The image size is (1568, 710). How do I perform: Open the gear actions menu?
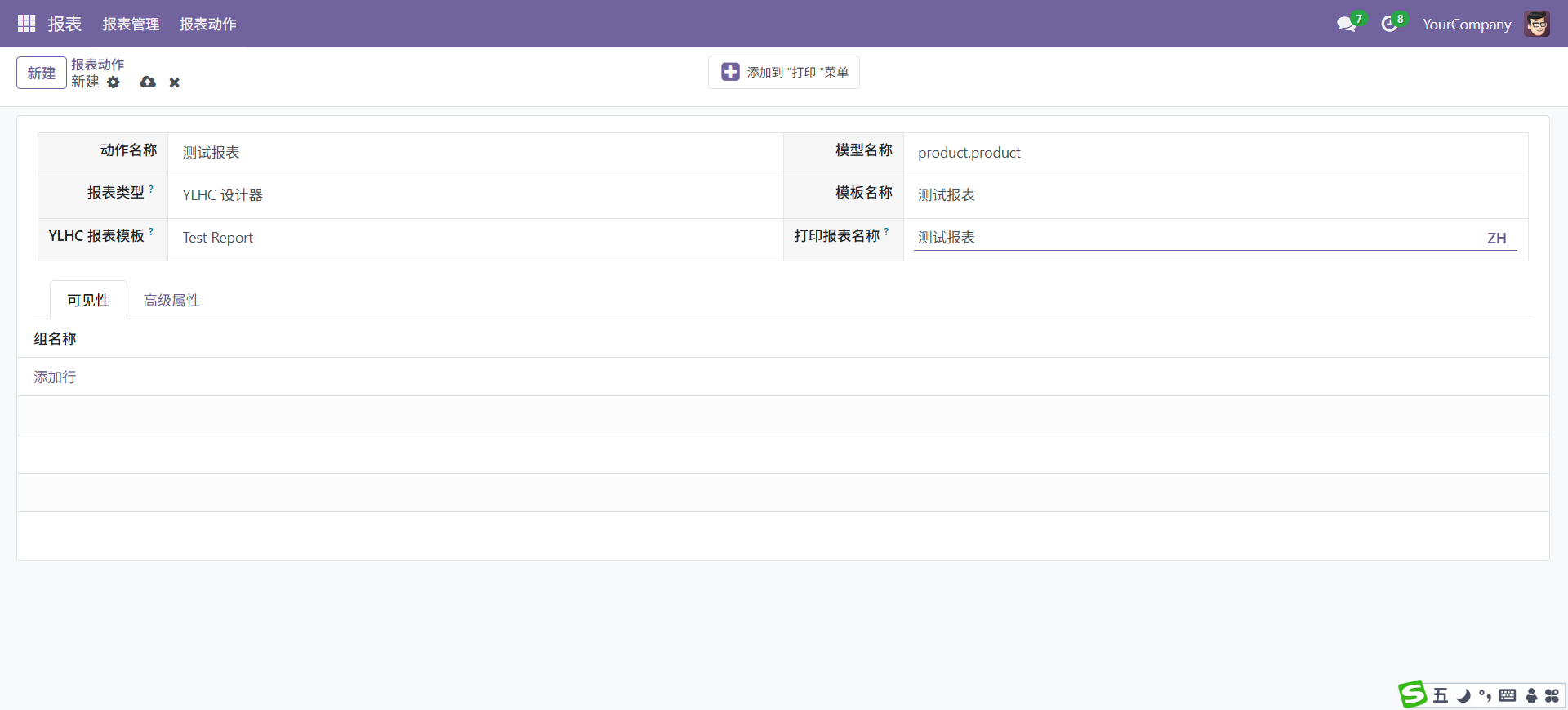[x=114, y=83]
